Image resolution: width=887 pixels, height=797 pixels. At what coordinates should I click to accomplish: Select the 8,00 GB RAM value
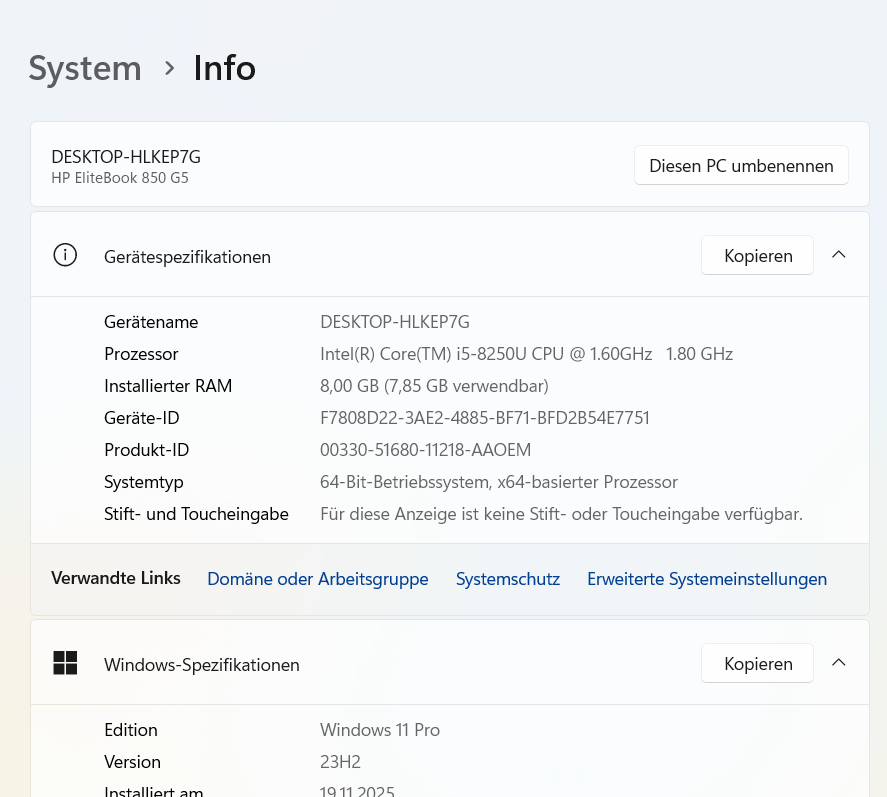coord(434,386)
